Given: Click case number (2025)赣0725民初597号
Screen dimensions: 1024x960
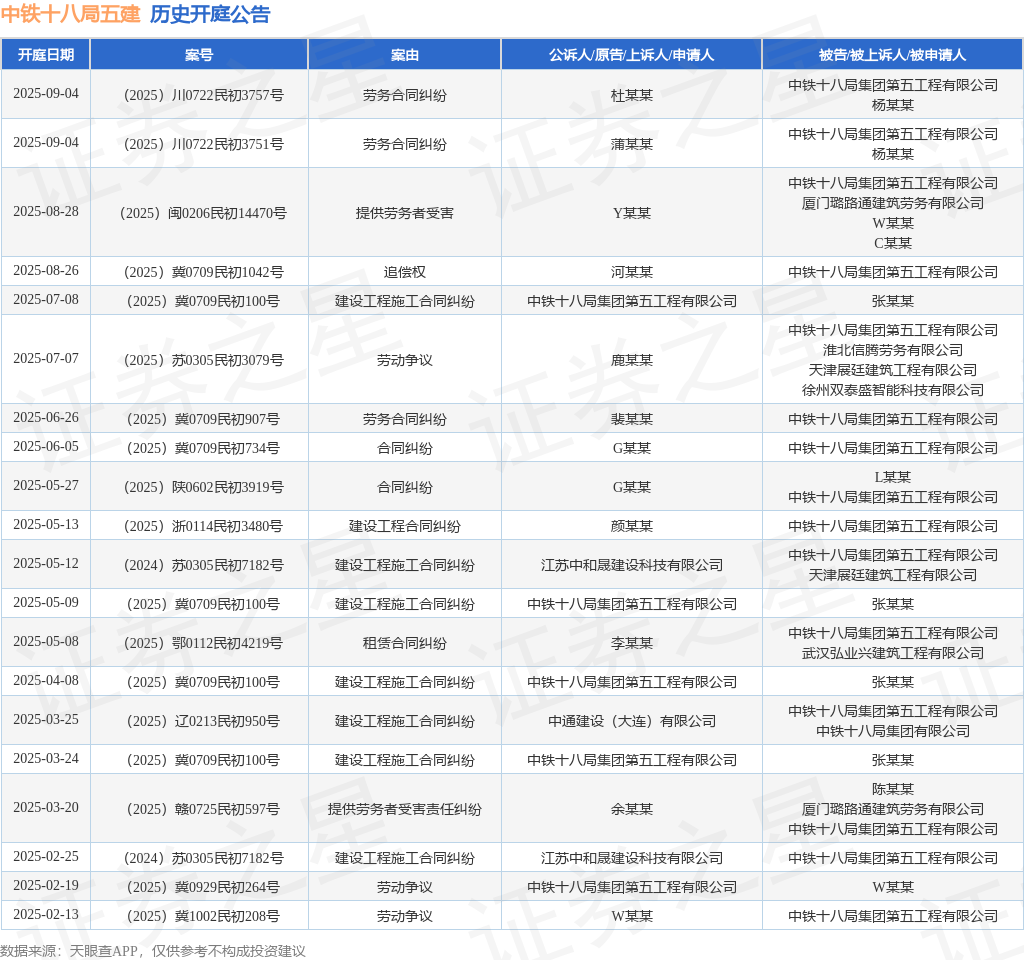Looking at the screenshot, I should tap(203, 809).
